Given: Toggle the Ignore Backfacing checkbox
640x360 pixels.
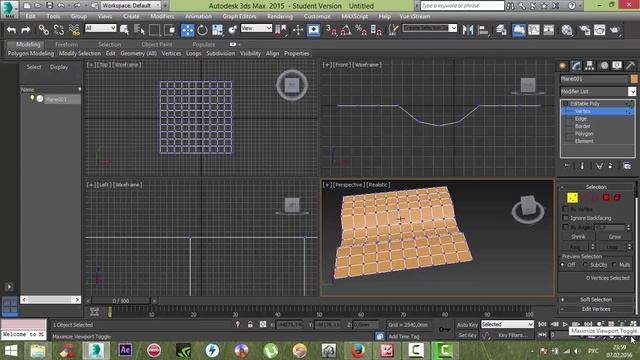Looking at the screenshot, I should click(x=565, y=218).
